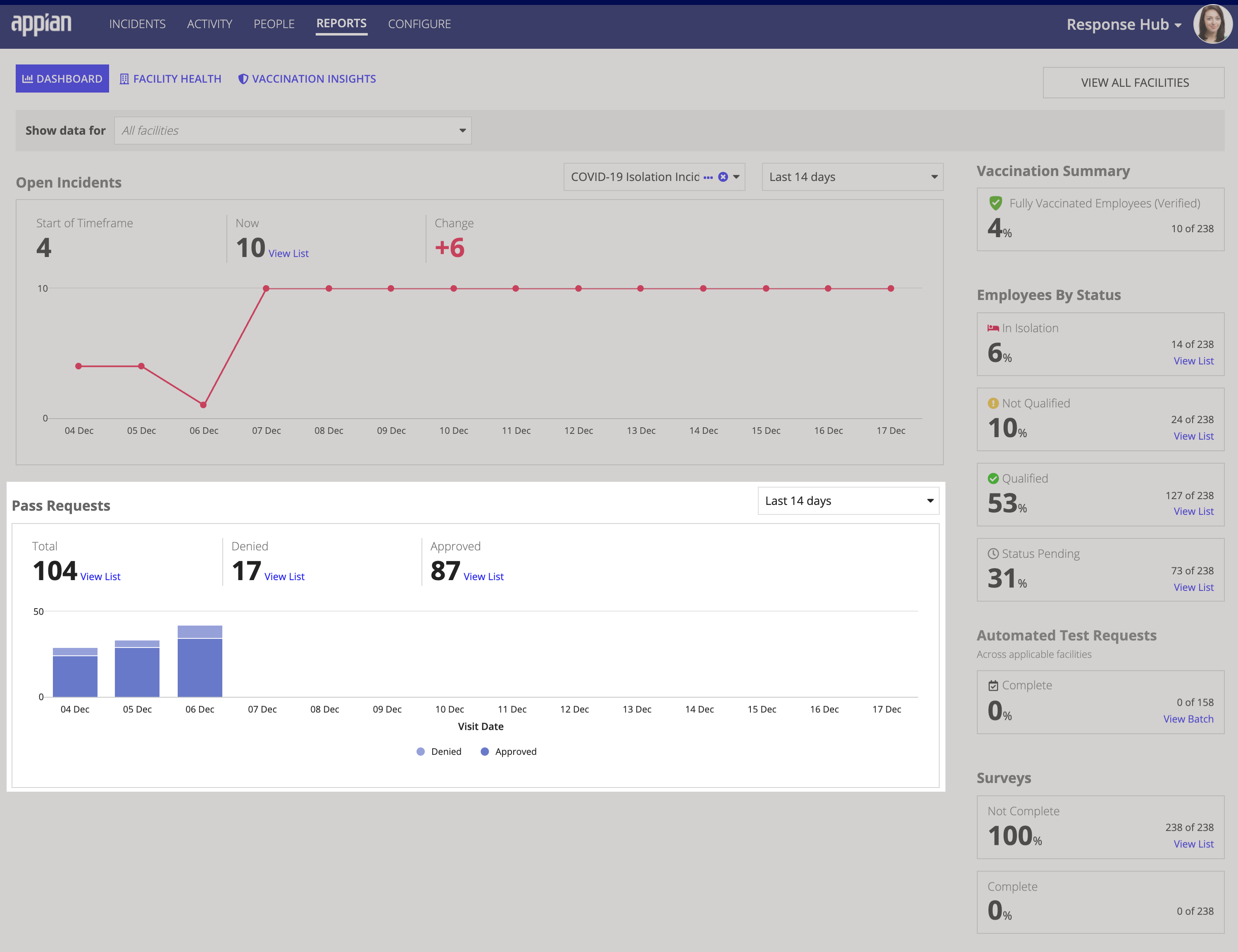Screen dimensions: 1238x952
Task: View list of In Isolation employees
Action: (1193, 361)
